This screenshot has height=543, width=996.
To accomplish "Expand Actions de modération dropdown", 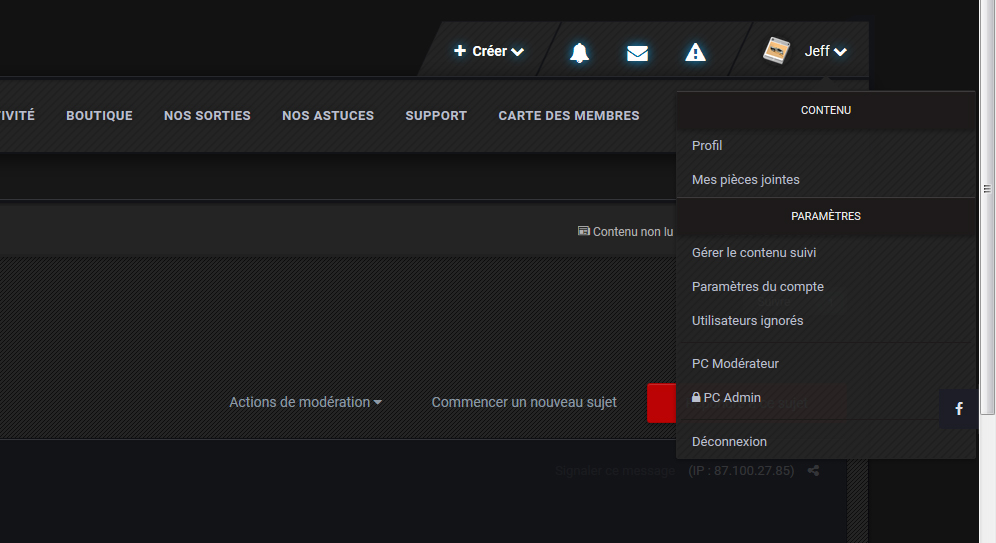I will point(306,402).
